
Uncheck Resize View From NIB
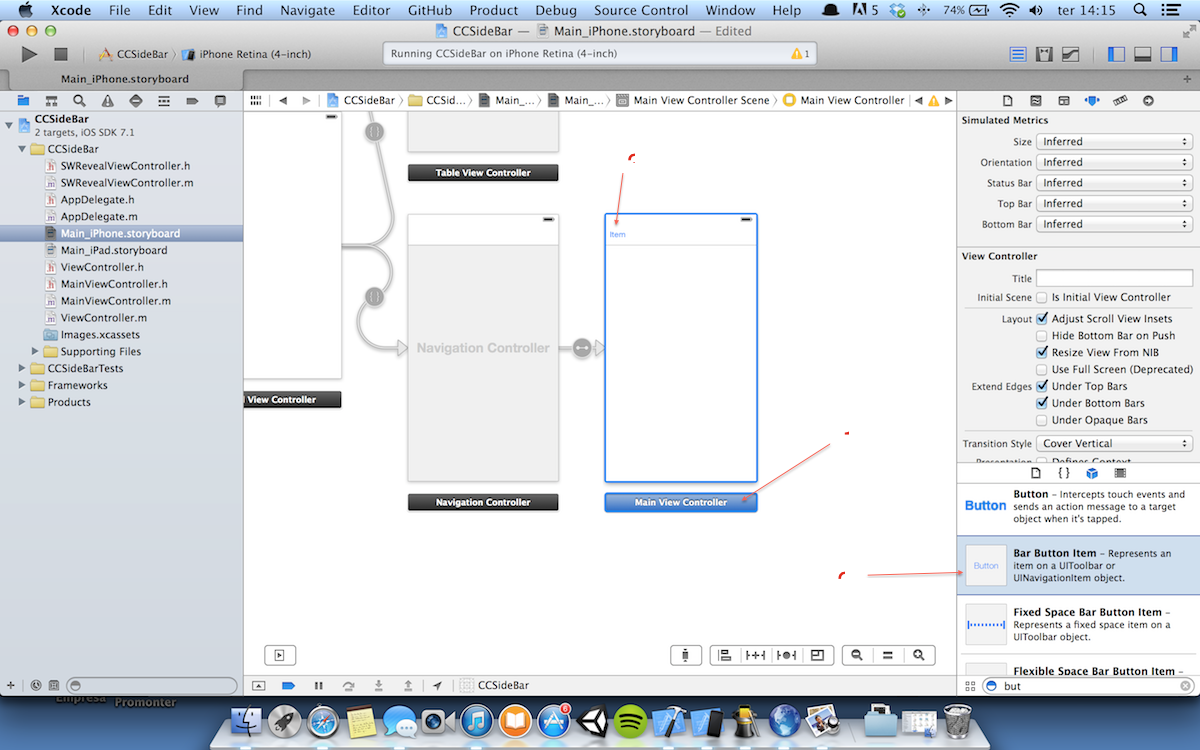coord(1042,353)
